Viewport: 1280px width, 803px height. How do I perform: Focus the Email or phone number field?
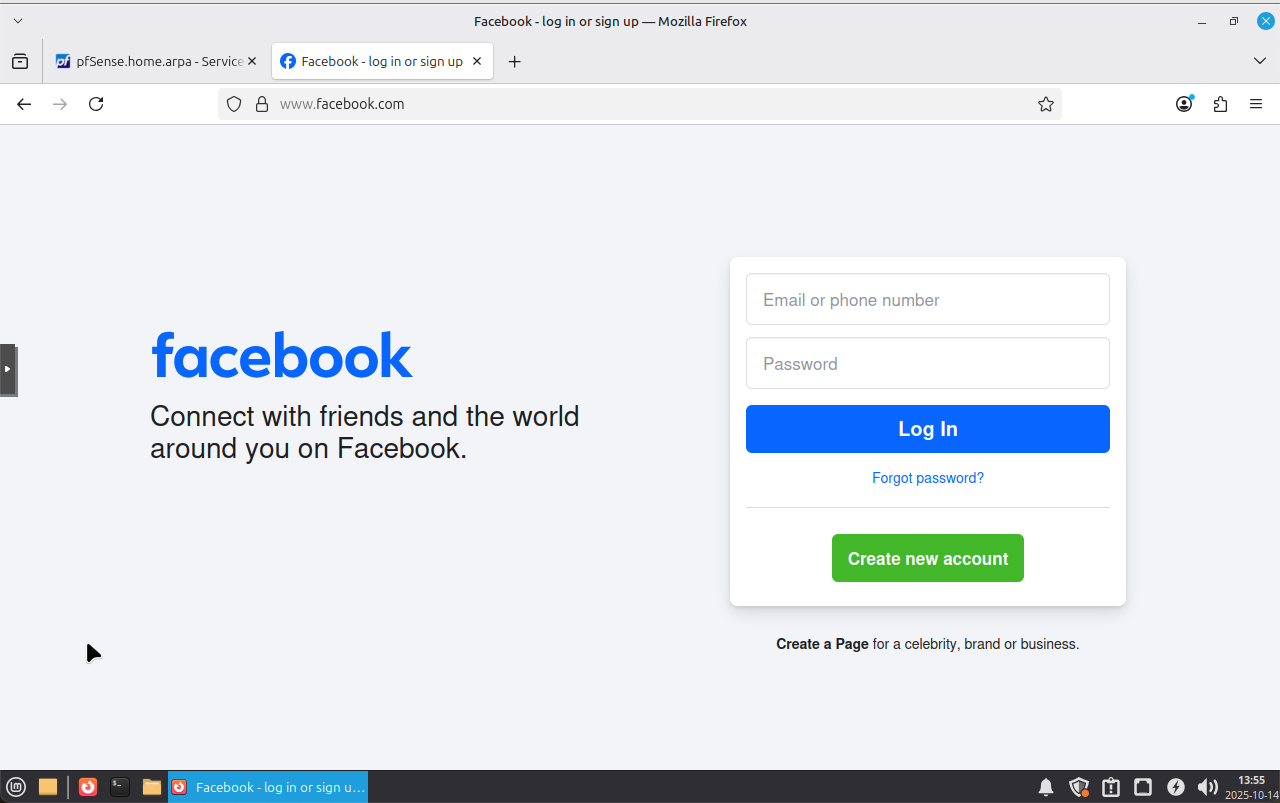pyautogui.click(x=927, y=299)
